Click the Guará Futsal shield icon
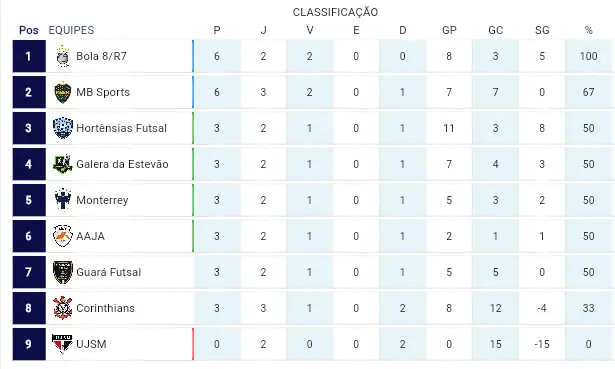The height and width of the screenshot is (369, 615). point(63,272)
